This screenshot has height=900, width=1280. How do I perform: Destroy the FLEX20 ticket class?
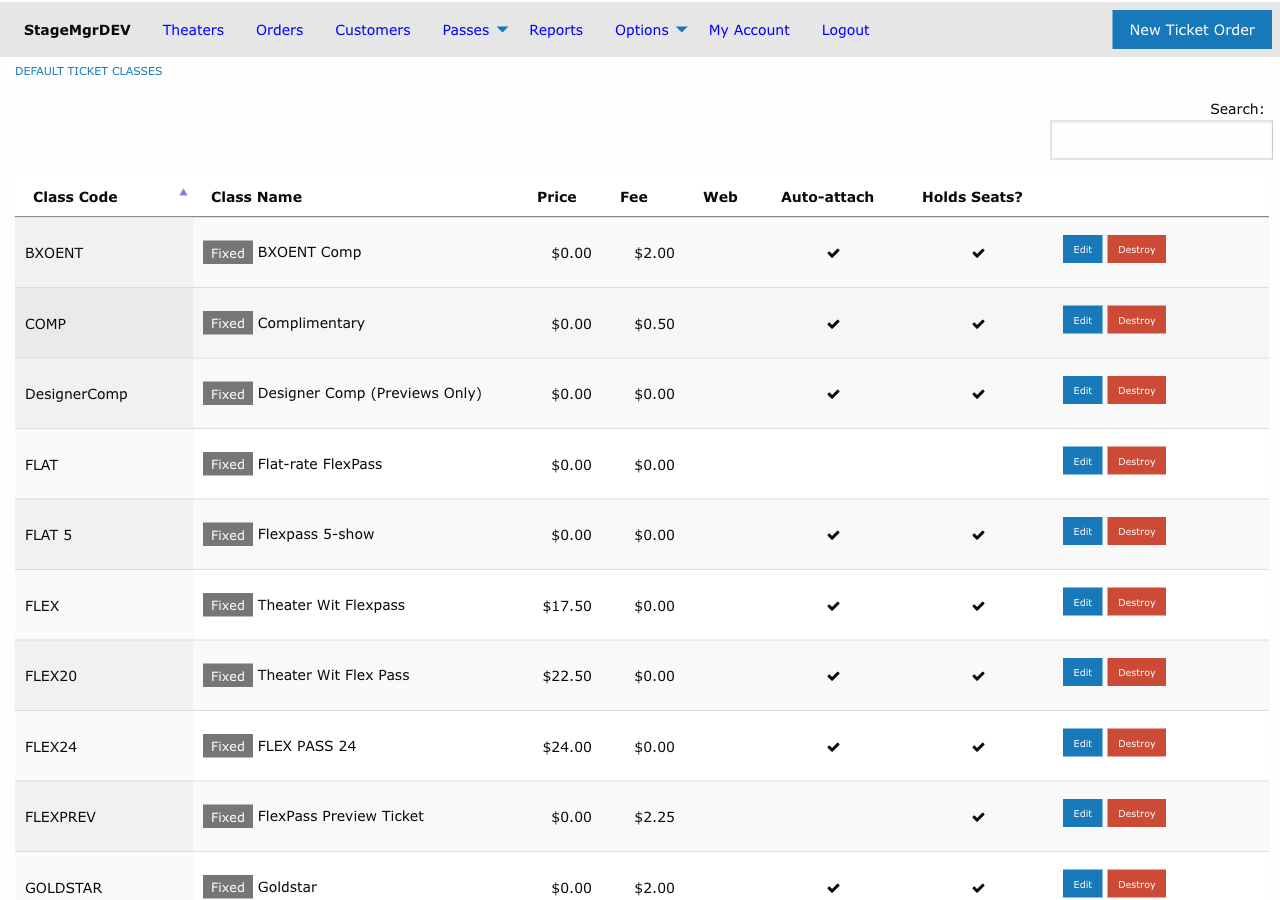coord(1136,672)
